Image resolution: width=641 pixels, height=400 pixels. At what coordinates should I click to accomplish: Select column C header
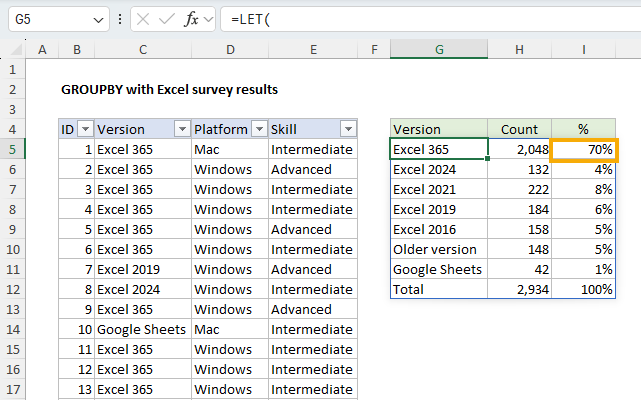pos(143,50)
